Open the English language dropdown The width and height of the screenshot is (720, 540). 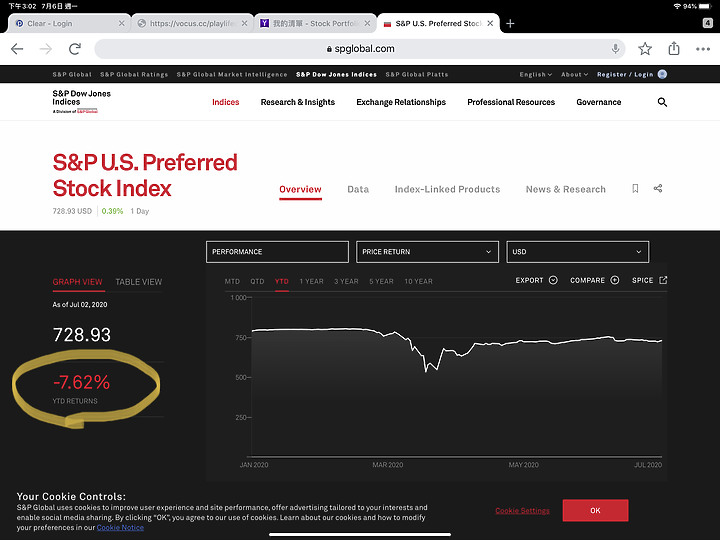tap(535, 74)
